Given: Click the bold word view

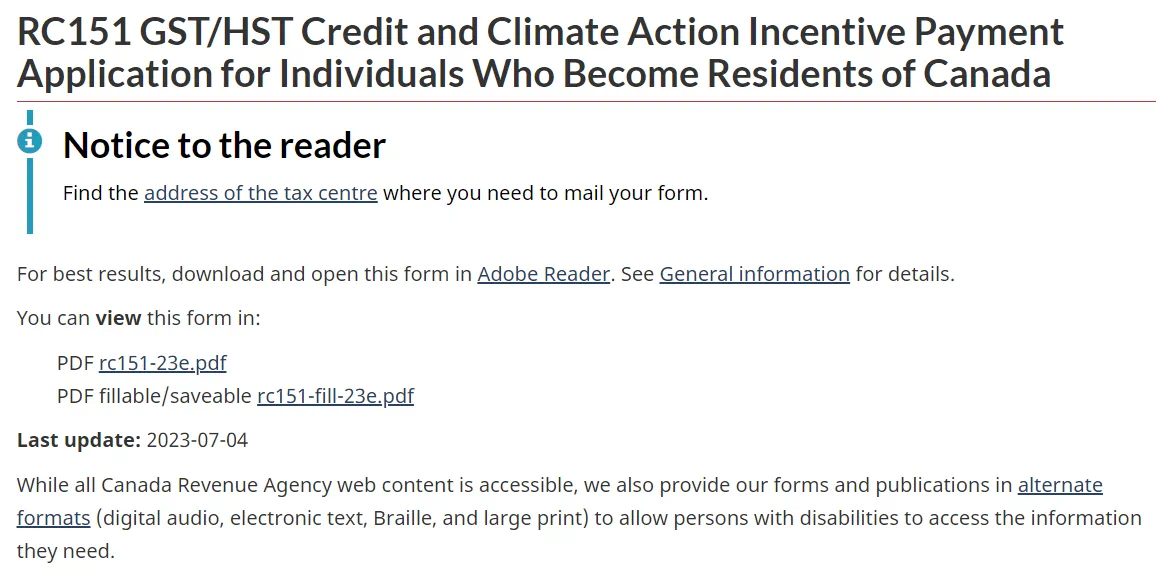Looking at the screenshot, I should pos(118,318).
